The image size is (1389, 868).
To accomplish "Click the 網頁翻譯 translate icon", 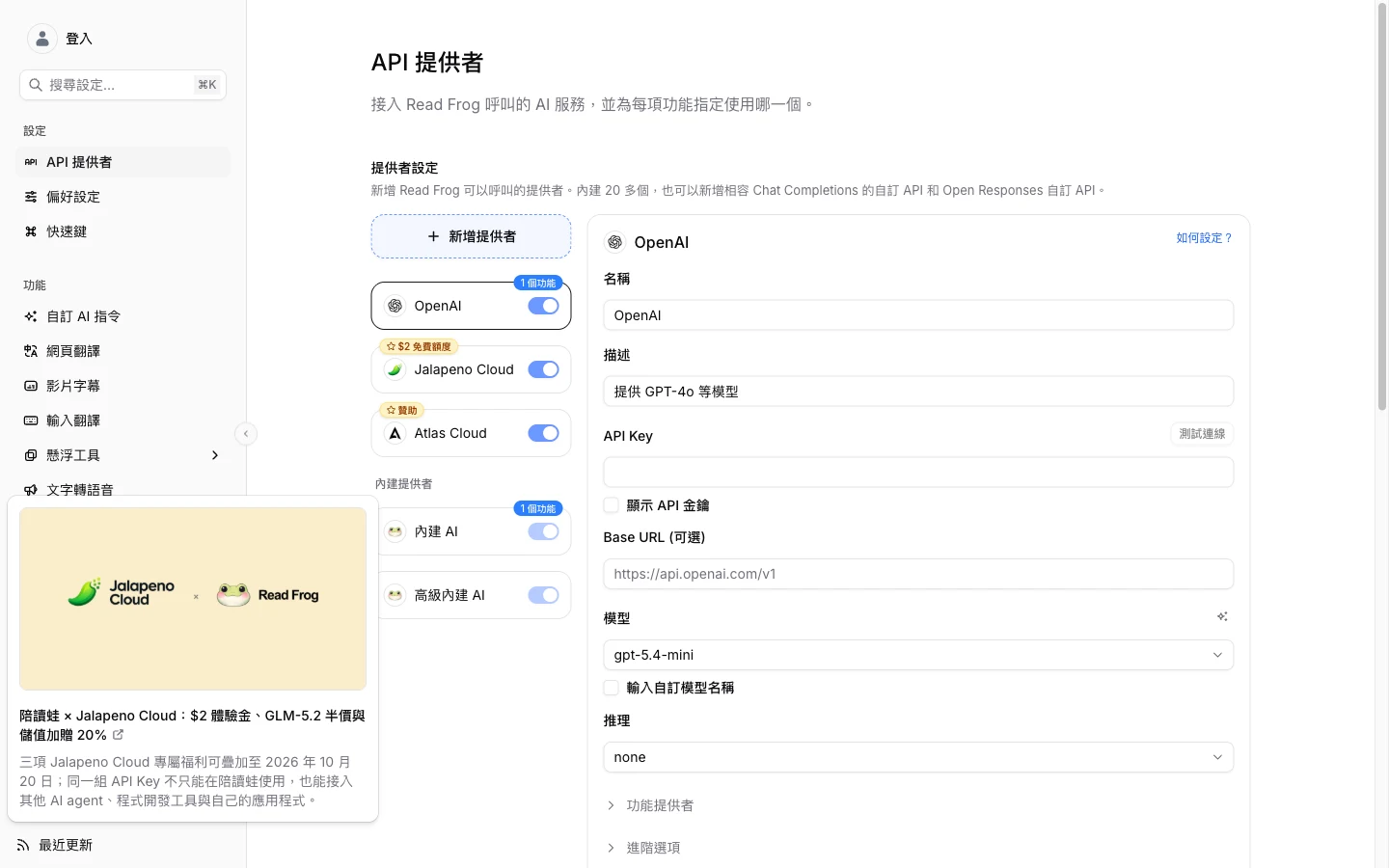I will 31,351.
